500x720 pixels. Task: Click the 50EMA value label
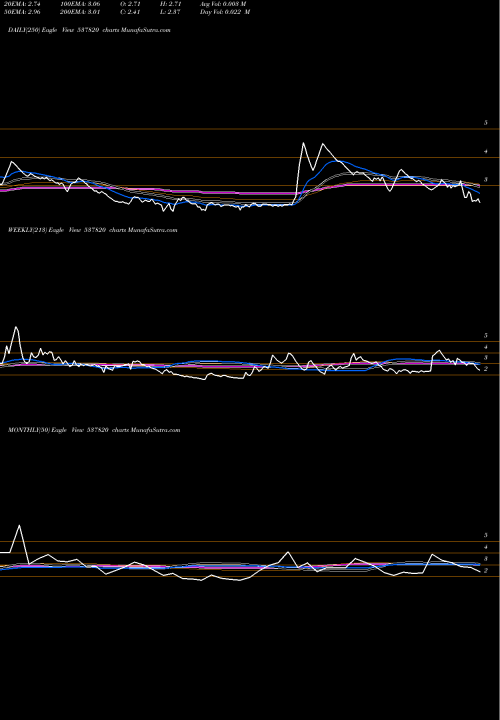tap(22, 12)
